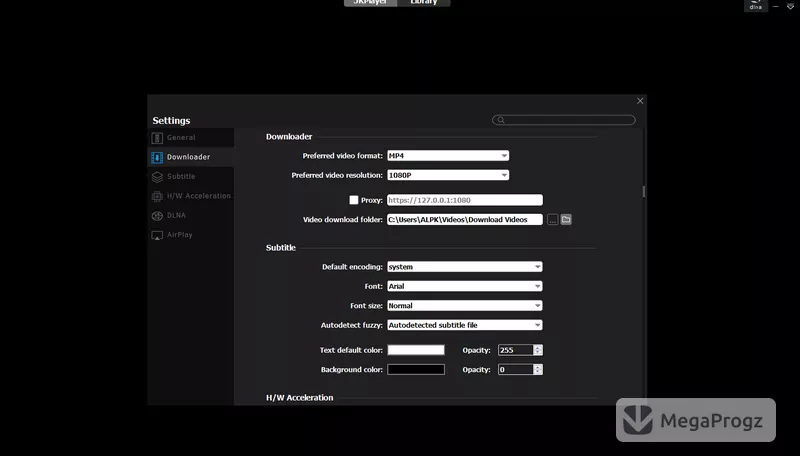Image resolution: width=800 pixels, height=456 pixels.
Task: Click the search magnifier icon
Action: coord(501,120)
